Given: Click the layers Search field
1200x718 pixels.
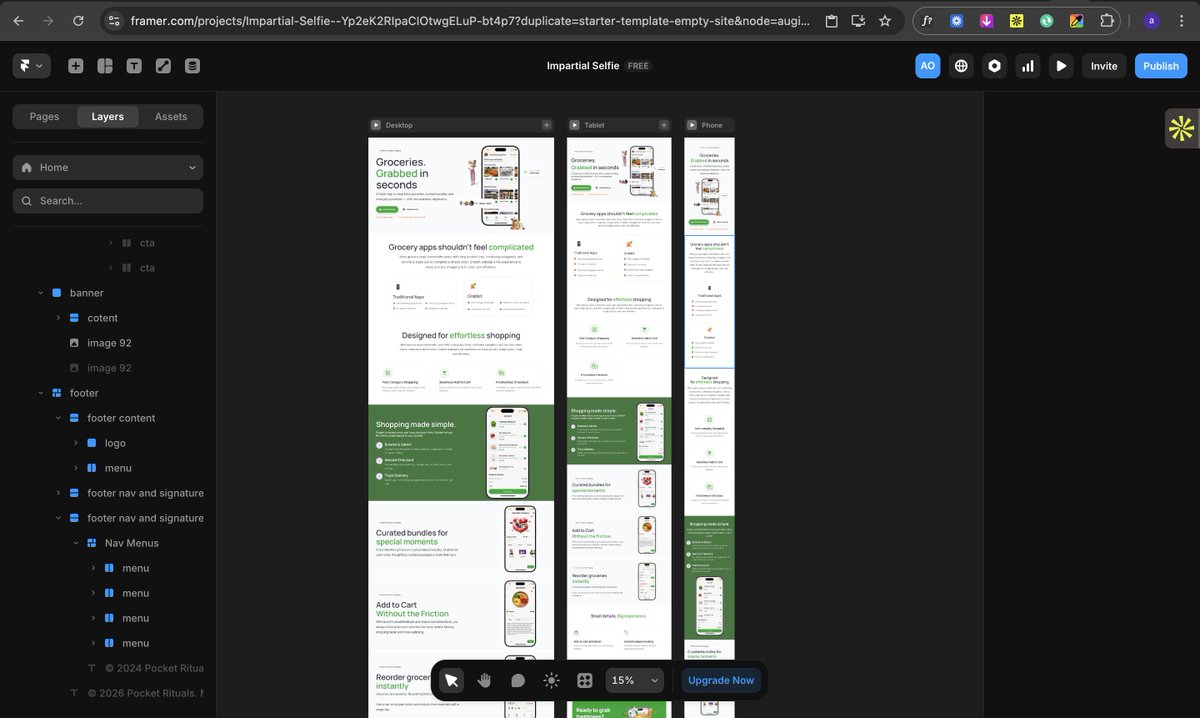Looking at the screenshot, I should (x=107, y=200).
